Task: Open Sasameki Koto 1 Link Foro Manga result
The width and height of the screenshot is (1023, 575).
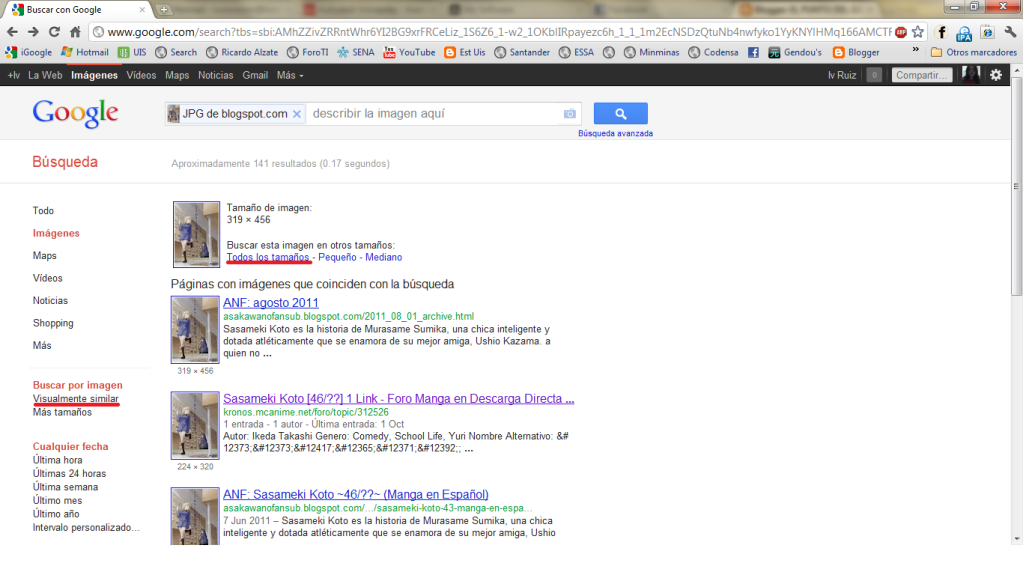Action: 399,399
